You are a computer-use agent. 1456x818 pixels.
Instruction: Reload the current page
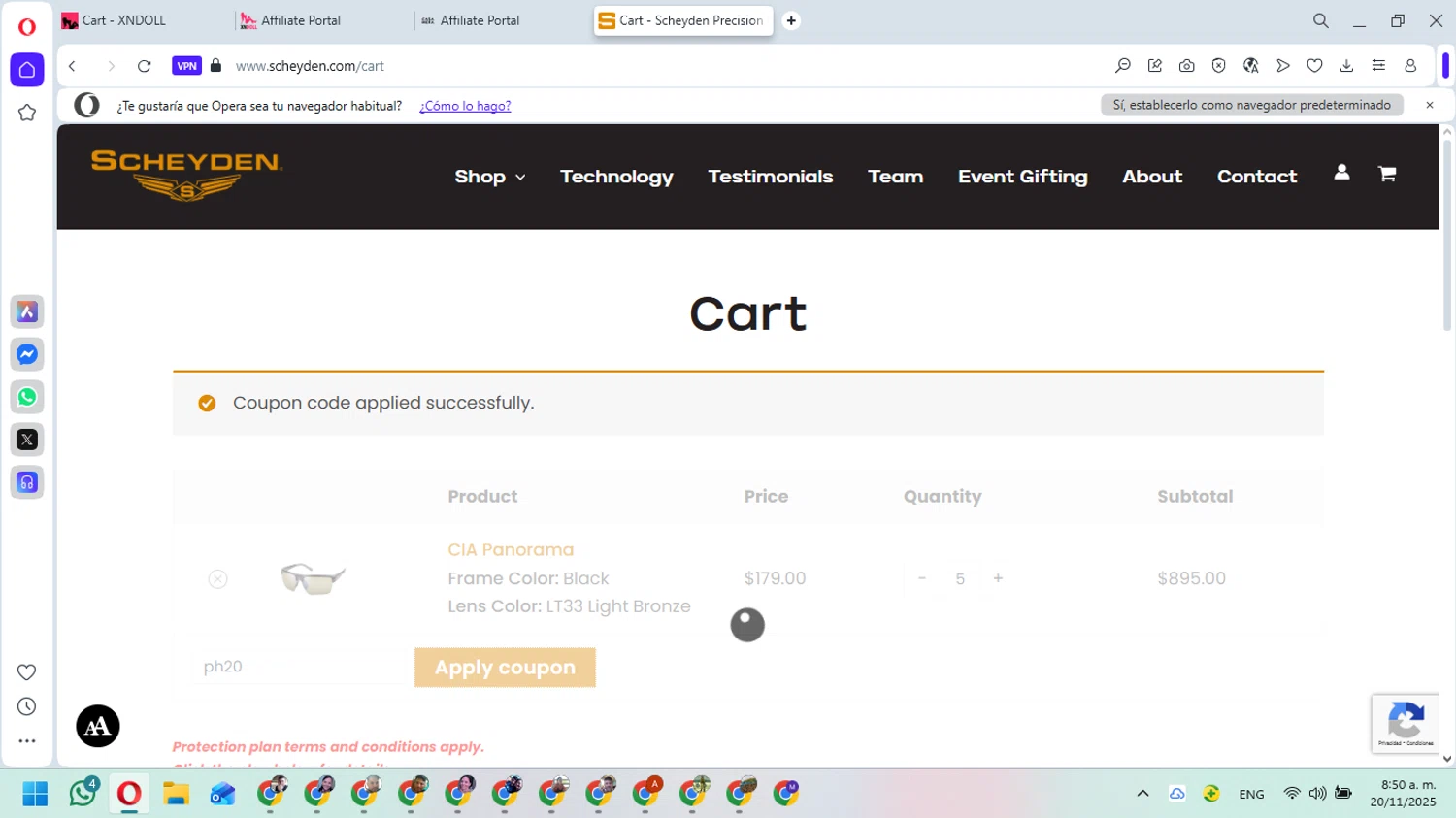tap(144, 66)
